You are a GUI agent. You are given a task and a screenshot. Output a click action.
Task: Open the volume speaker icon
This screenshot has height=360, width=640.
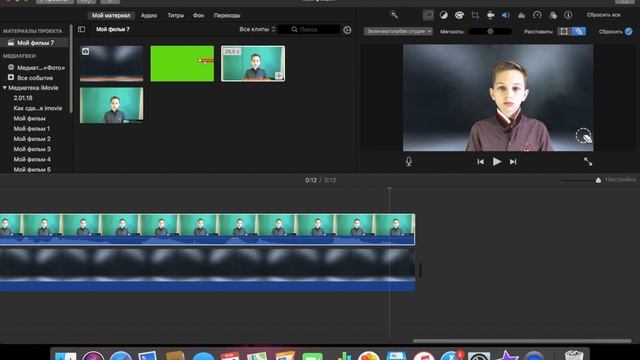506,15
